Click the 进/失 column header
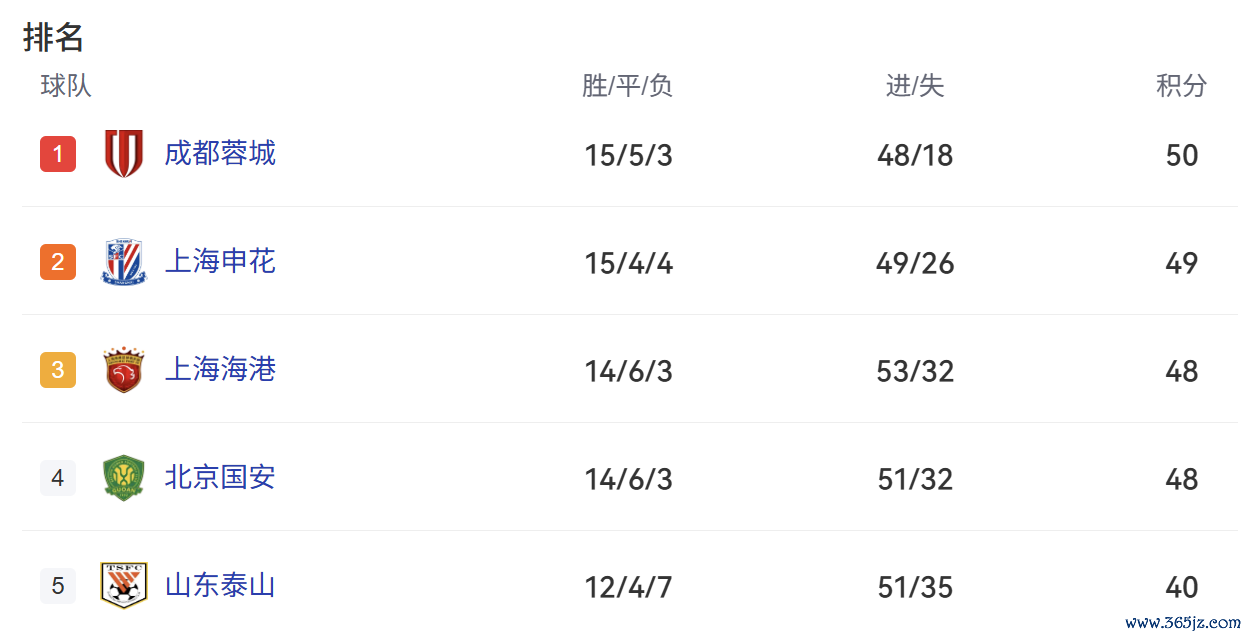 915,86
